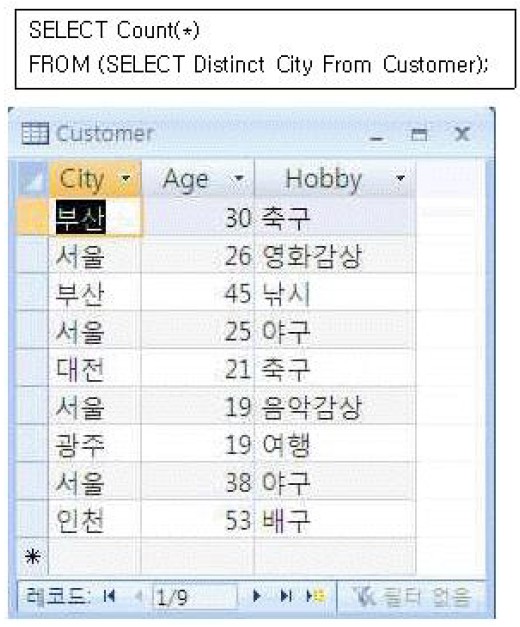Select the Age column header

click(x=198, y=178)
